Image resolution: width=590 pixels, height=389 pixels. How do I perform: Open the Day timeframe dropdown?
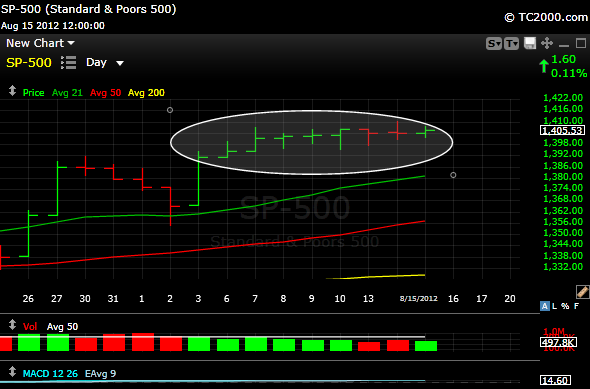tap(105, 62)
